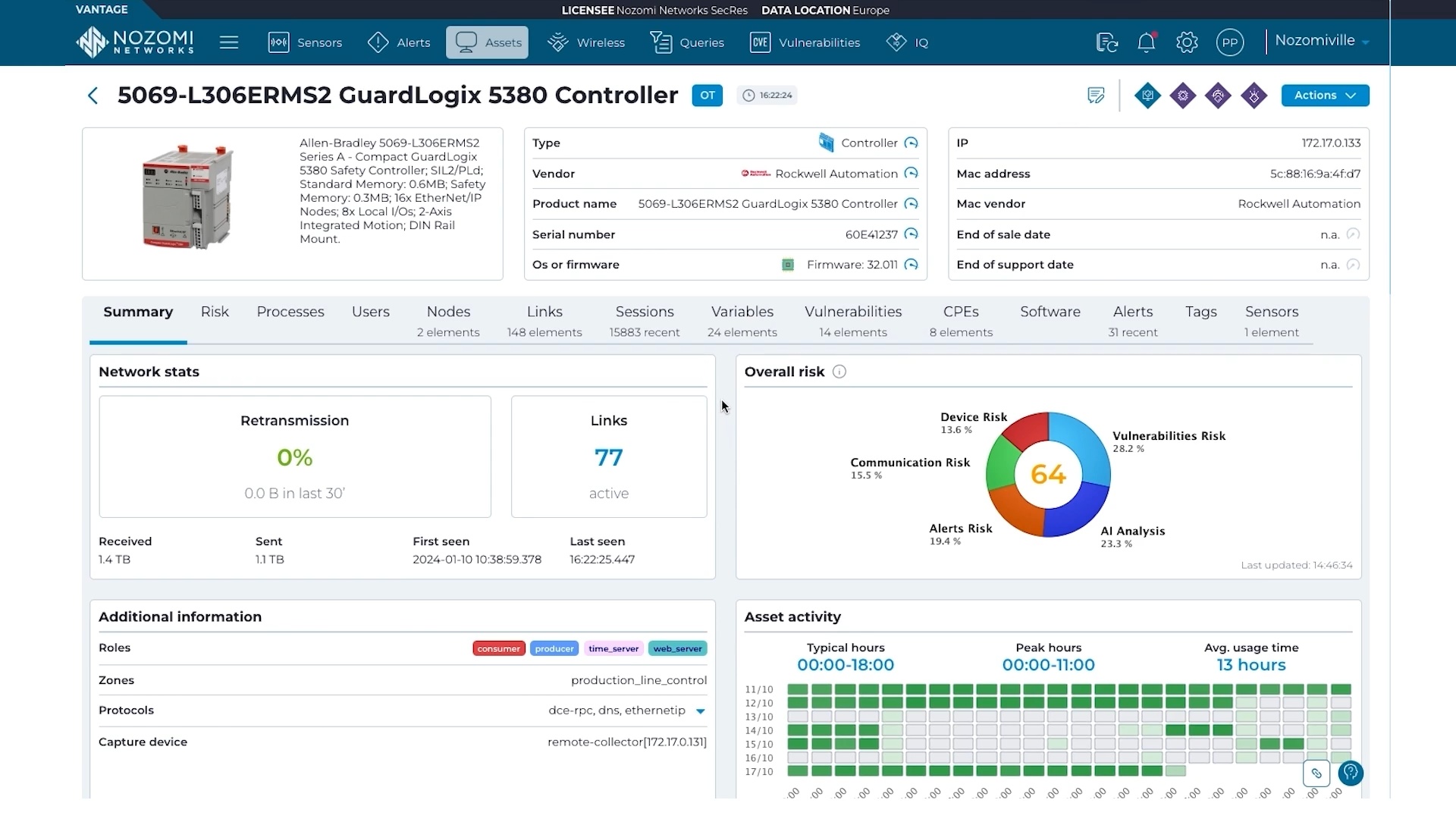The height and width of the screenshot is (819, 1456).
Task: Open the Actions dropdown
Action: pos(1324,96)
